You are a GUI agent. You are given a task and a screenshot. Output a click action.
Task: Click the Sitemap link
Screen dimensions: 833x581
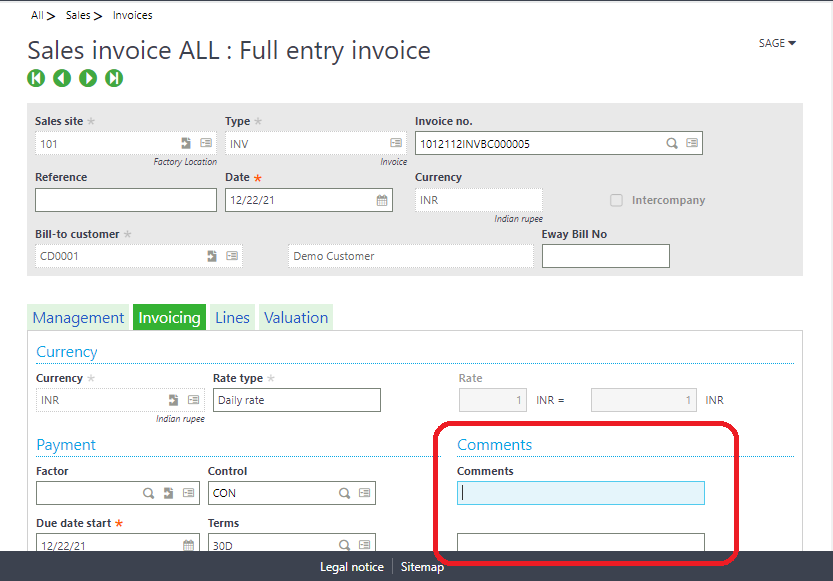422,567
